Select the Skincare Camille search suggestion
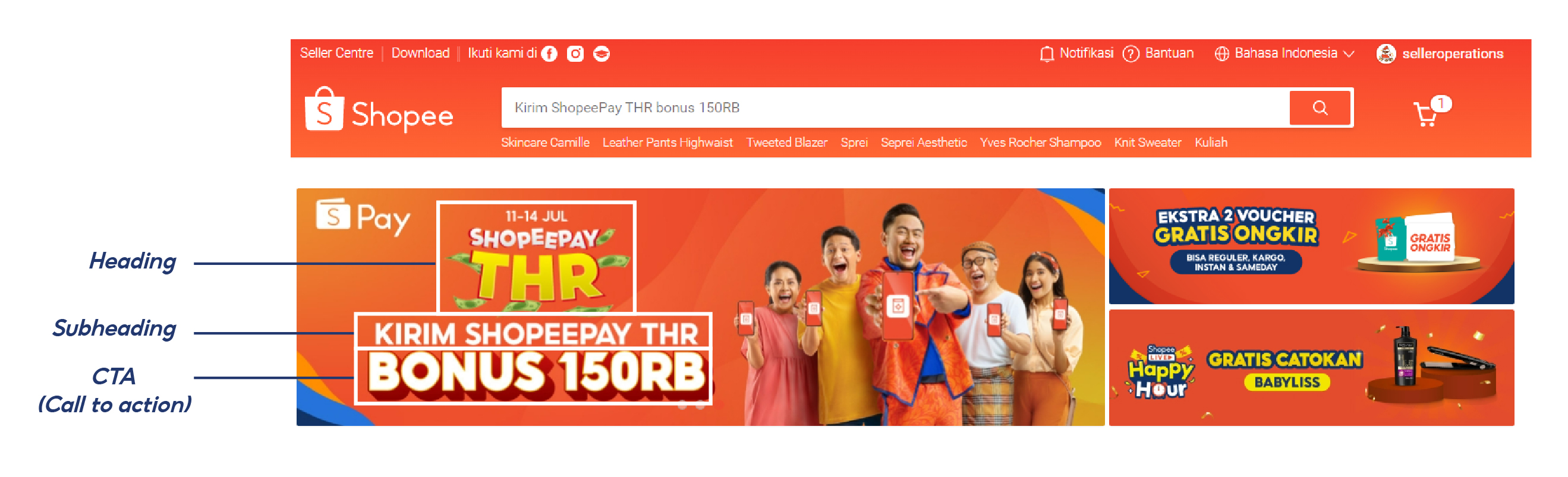 [x=545, y=143]
